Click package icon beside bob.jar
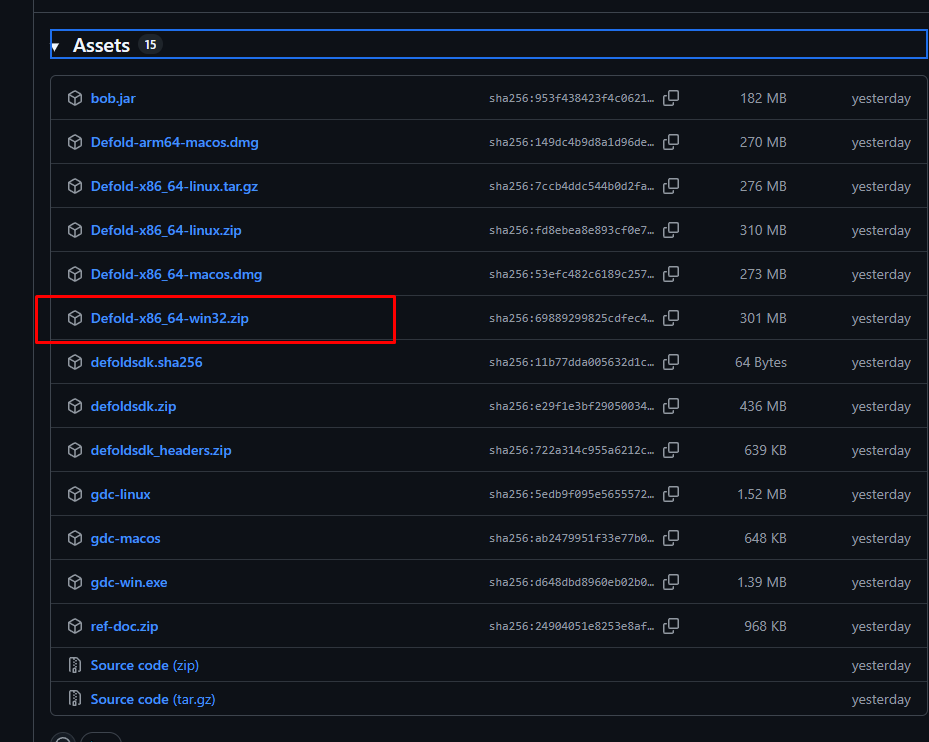Image resolution: width=929 pixels, height=742 pixels. (75, 98)
